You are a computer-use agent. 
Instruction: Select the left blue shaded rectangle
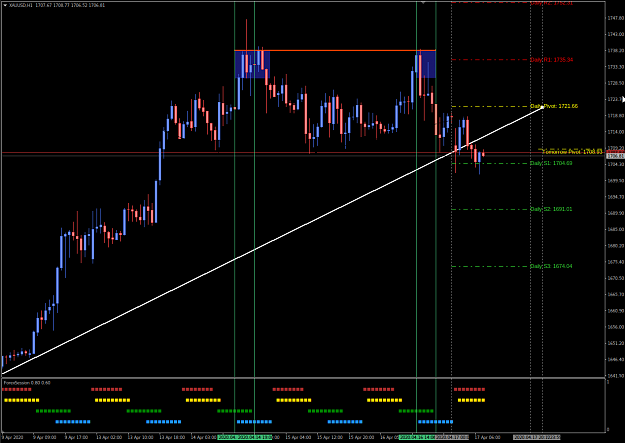coord(252,64)
